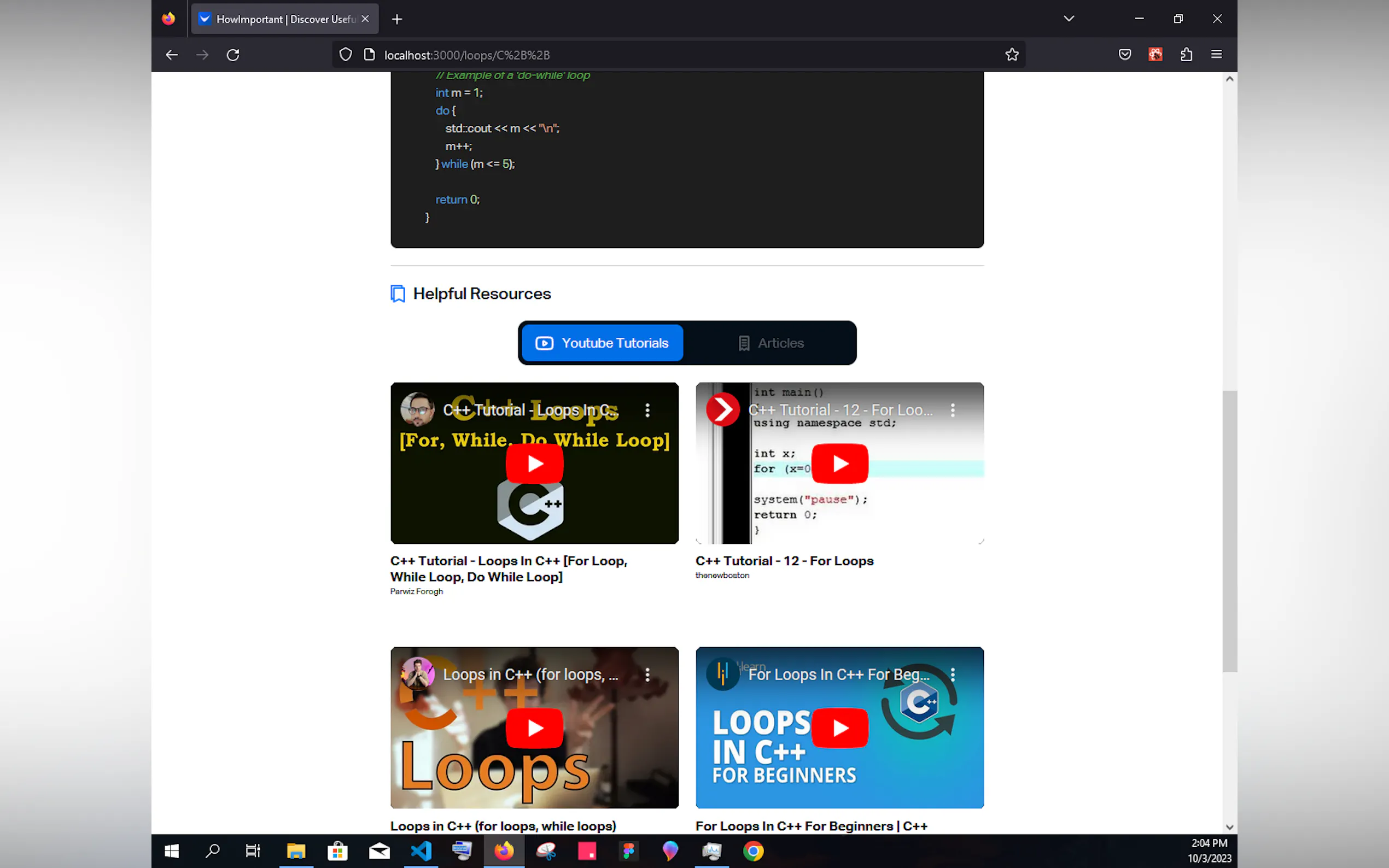Image resolution: width=1389 pixels, height=868 pixels.
Task: Expand the list all tabs chevron
Action: pyautogui.click(x=1068, y=19)
